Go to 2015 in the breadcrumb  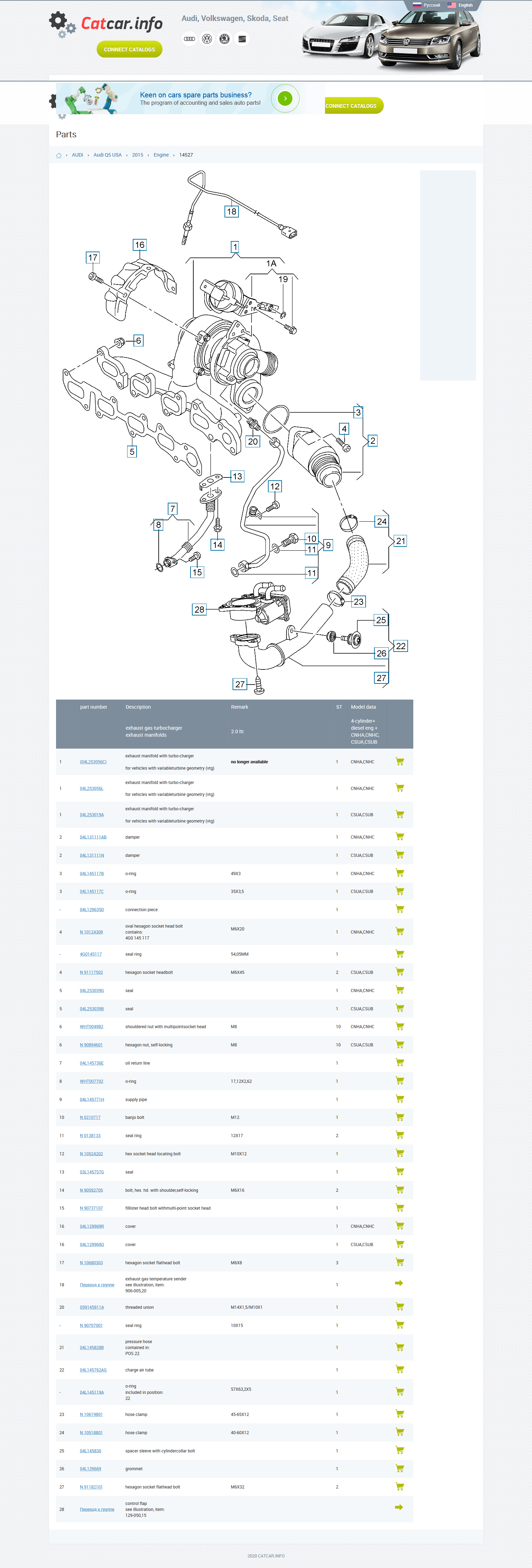click(x=138, y=155)
